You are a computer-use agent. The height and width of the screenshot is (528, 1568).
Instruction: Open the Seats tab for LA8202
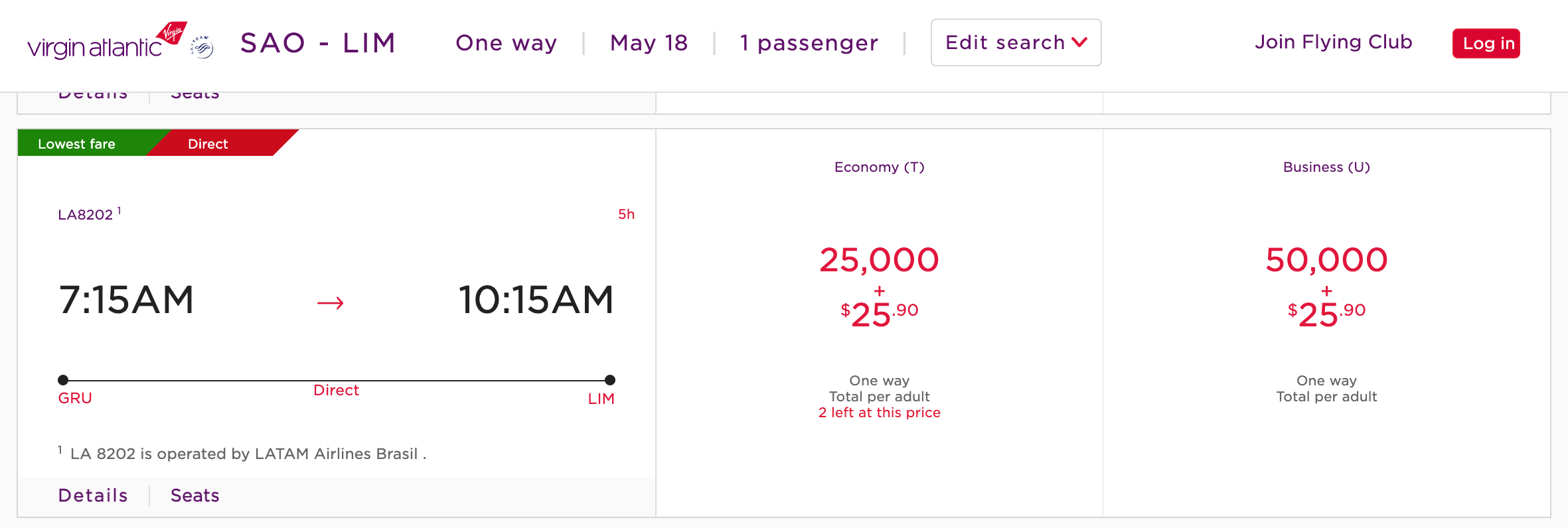[x=195, y=495]
